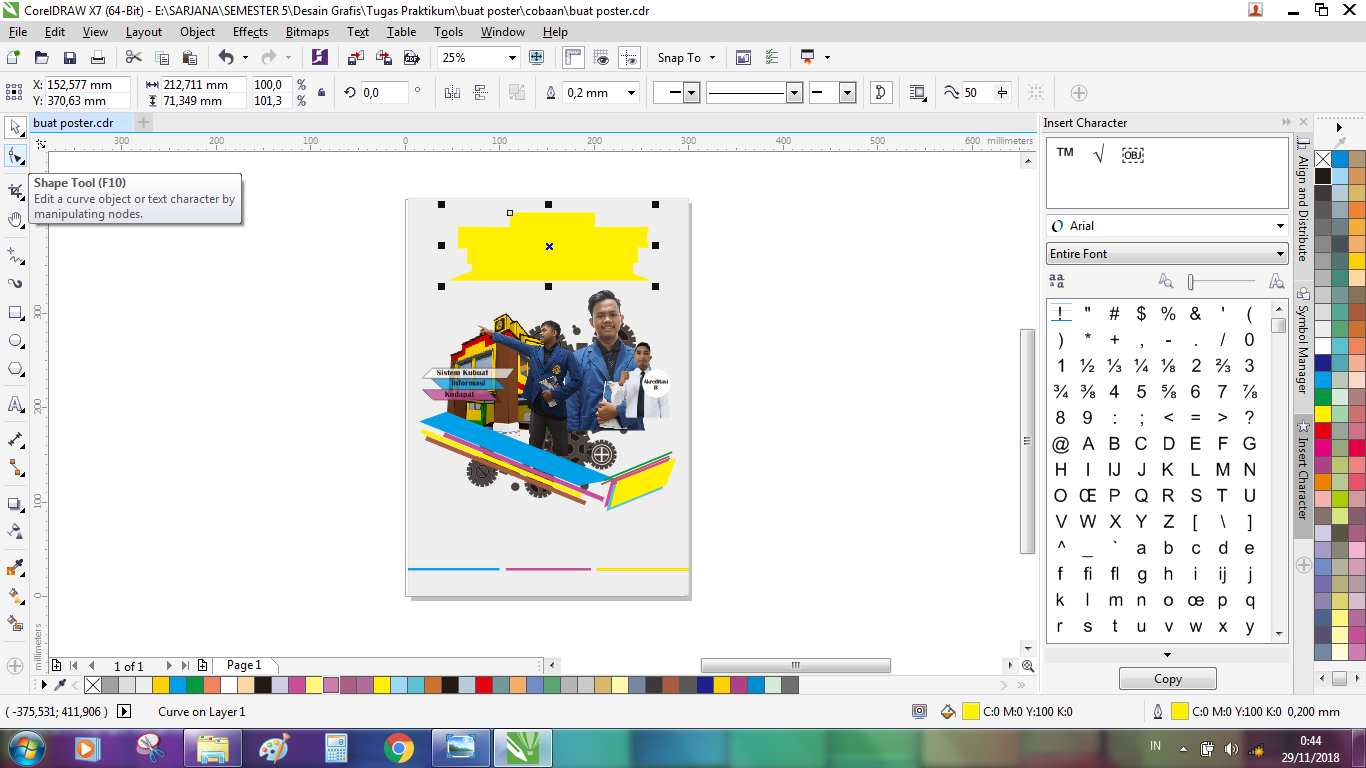Viewport: 1366px width, 768px height.
Task: Create a new document
Action: point(14,58)
